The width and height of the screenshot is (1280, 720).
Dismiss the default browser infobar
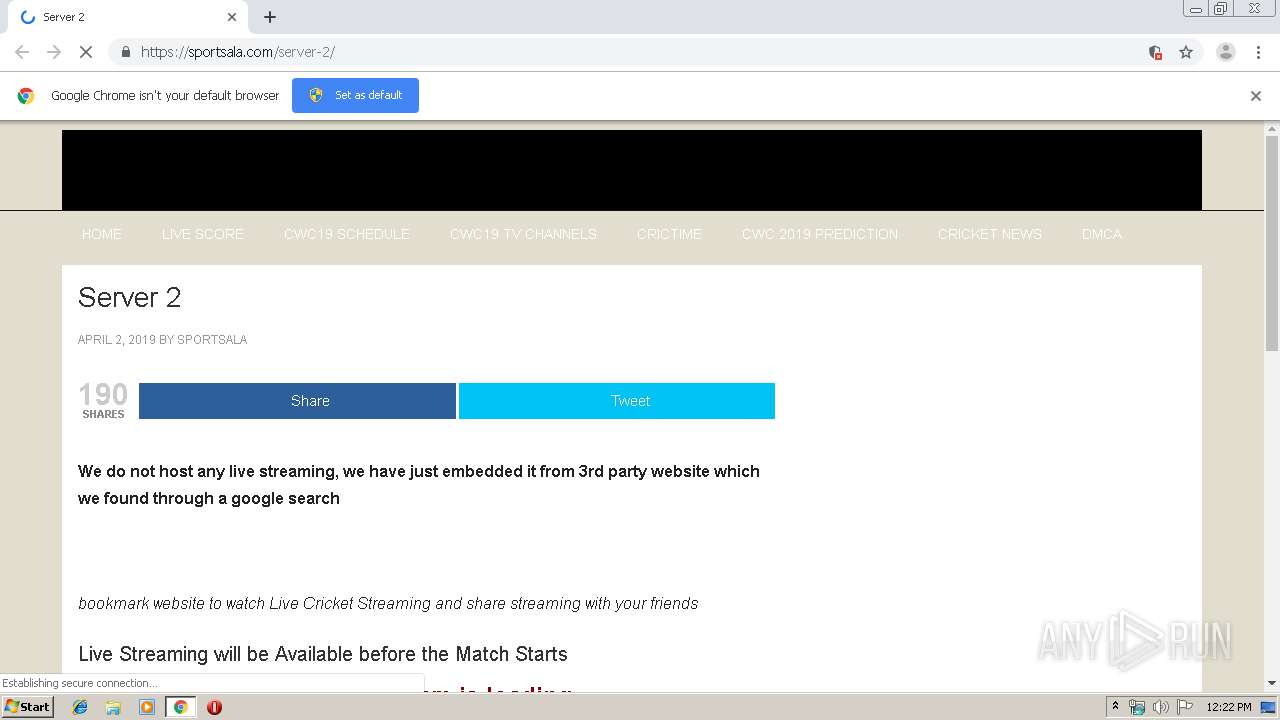coord(1256,96)
